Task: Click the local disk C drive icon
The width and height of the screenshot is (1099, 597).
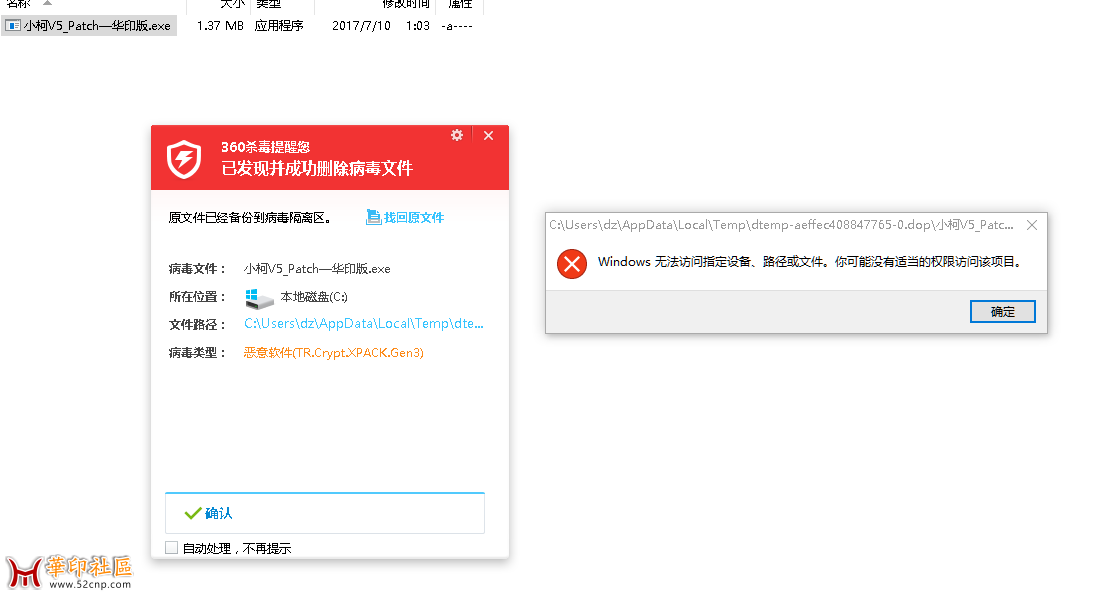Action: pyautogui.click(x=259, y=298)
